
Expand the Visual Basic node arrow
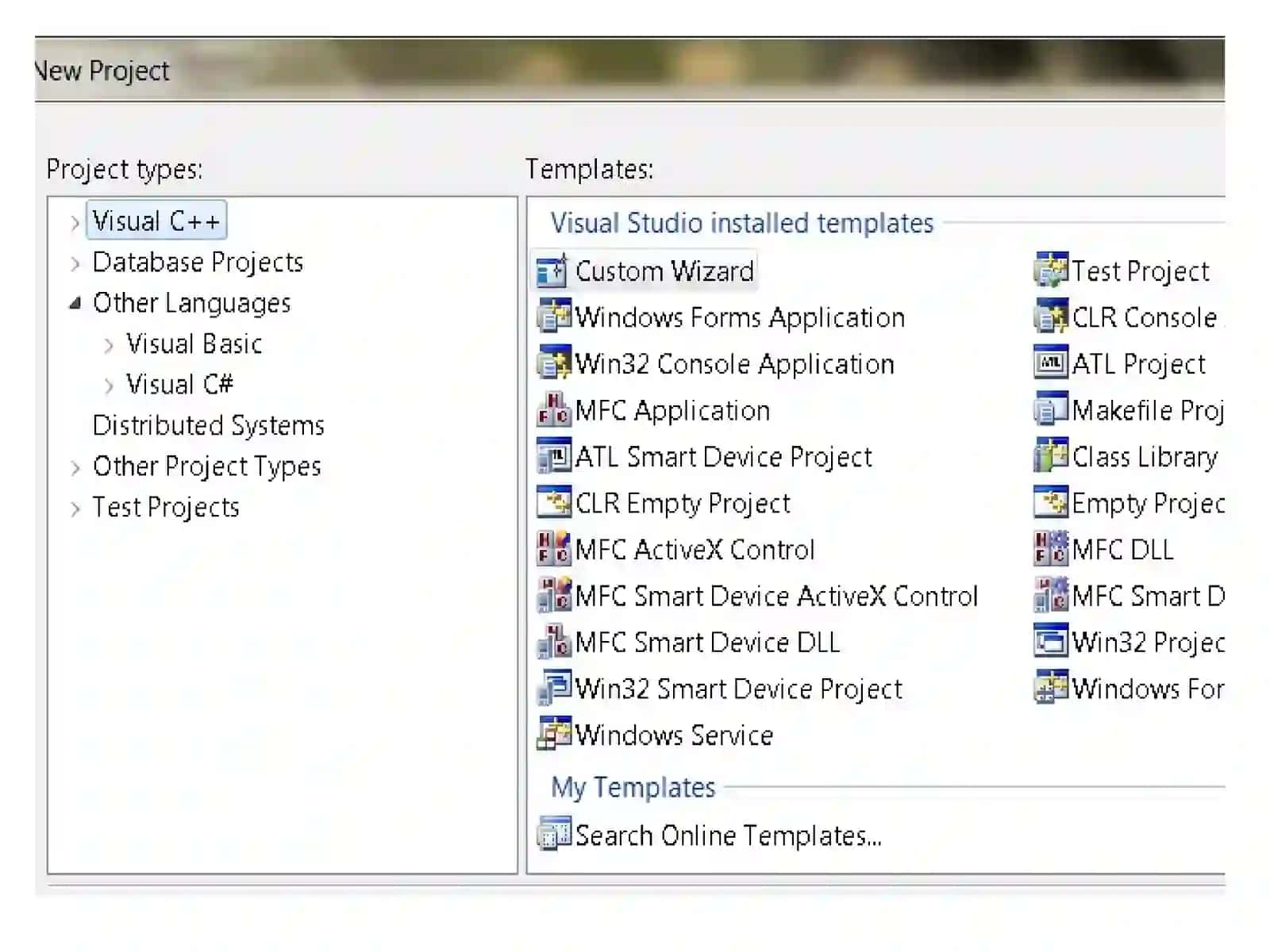109,345
